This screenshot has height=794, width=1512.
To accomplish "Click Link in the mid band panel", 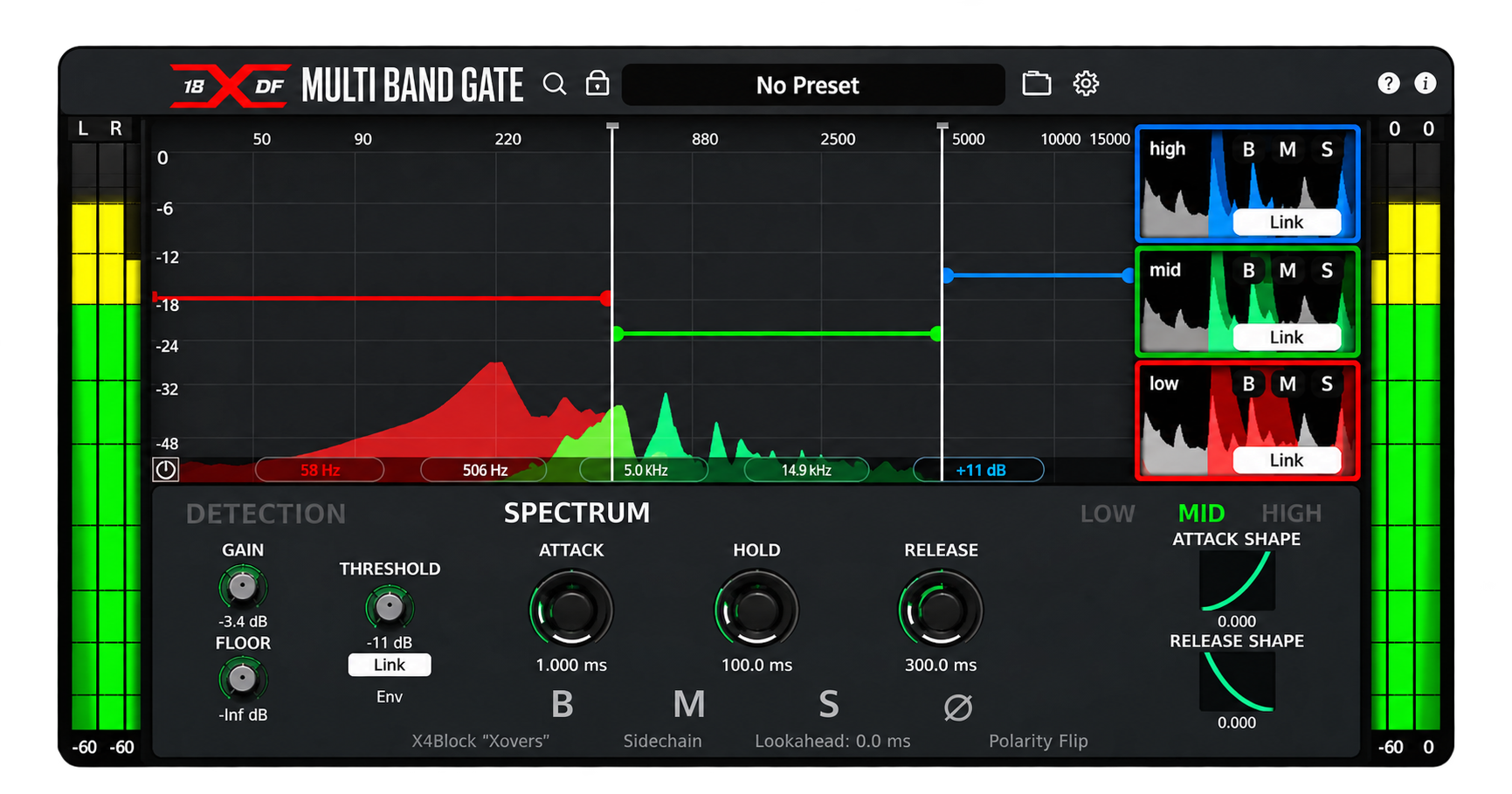I will (1287, 338).
